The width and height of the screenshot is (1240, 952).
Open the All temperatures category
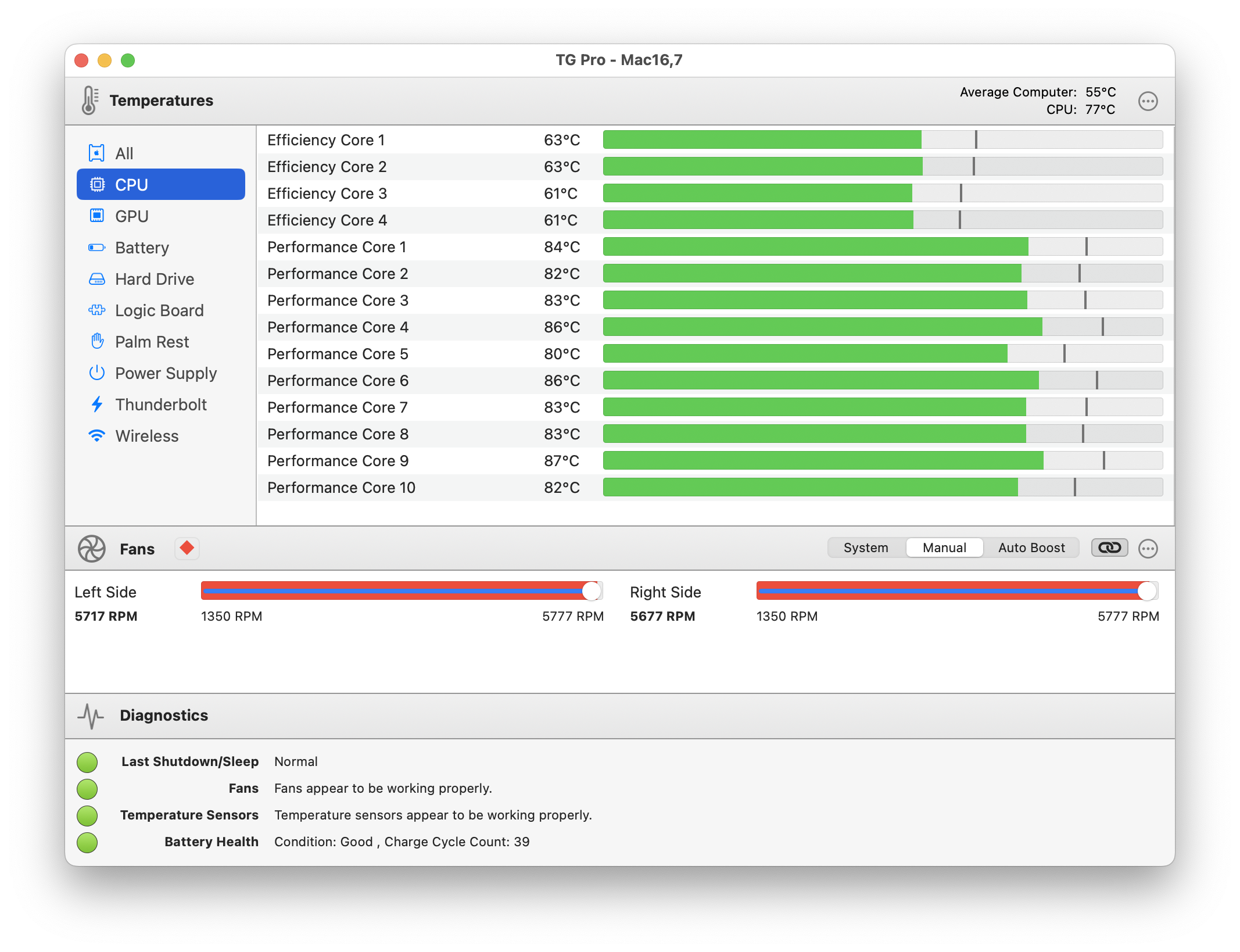pyautogui.click(x=161, y=153)
